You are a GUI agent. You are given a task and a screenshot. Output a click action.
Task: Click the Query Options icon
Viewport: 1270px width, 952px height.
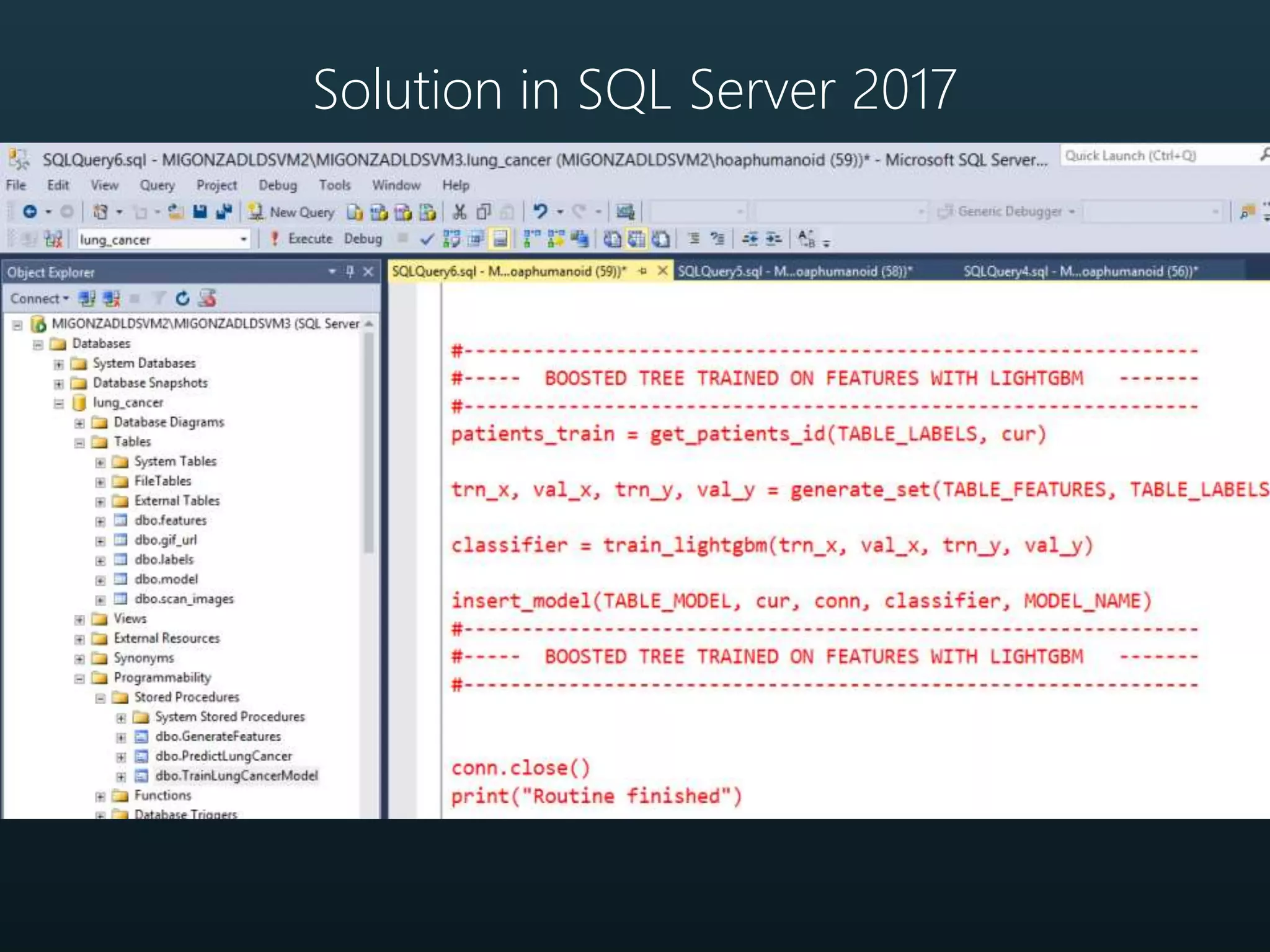[476, 239]
